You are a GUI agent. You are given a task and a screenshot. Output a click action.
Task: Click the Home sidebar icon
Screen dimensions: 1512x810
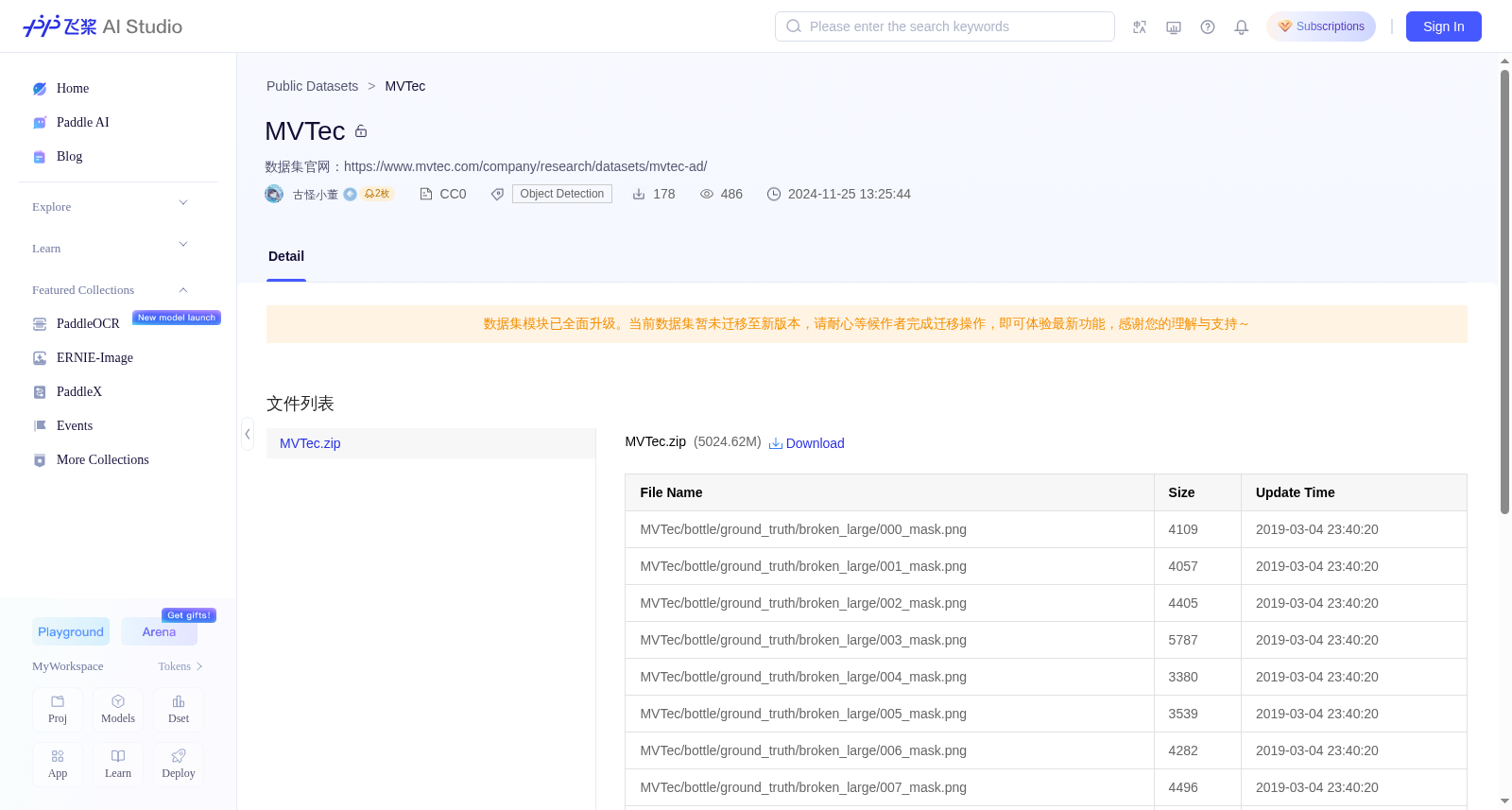click(40, 89)
